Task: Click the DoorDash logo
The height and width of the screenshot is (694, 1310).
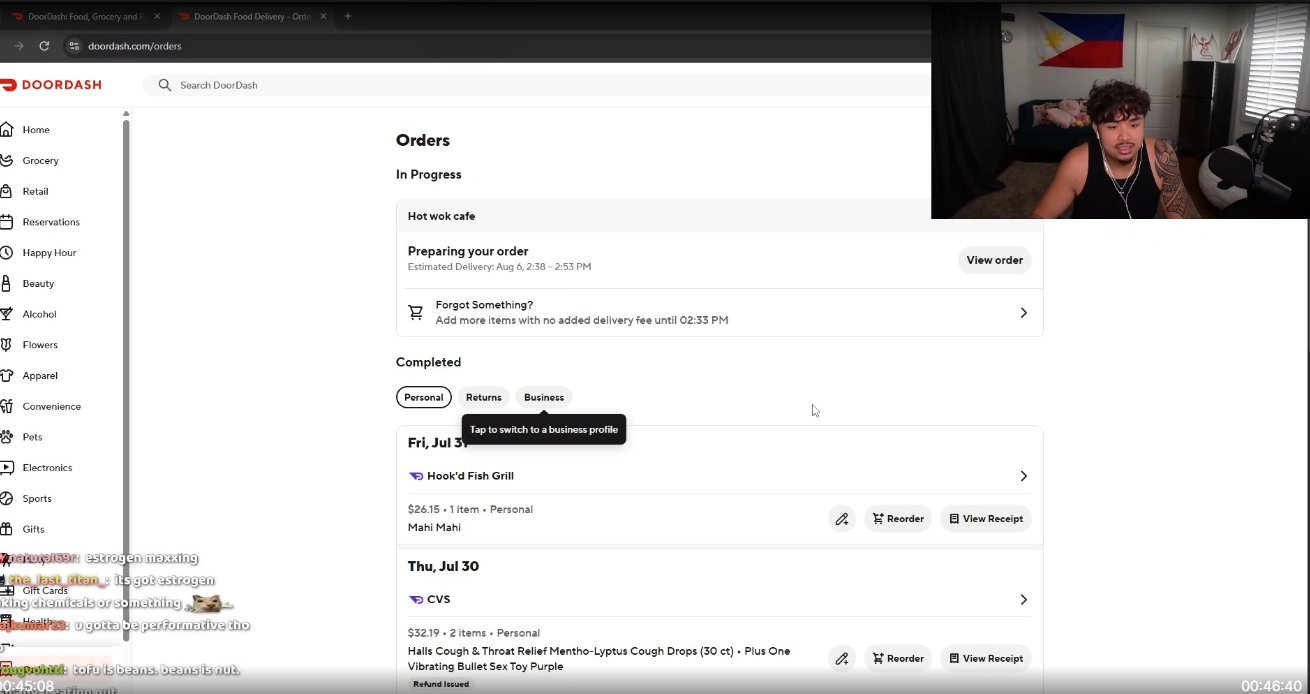Action: click(x=51, y=85)
